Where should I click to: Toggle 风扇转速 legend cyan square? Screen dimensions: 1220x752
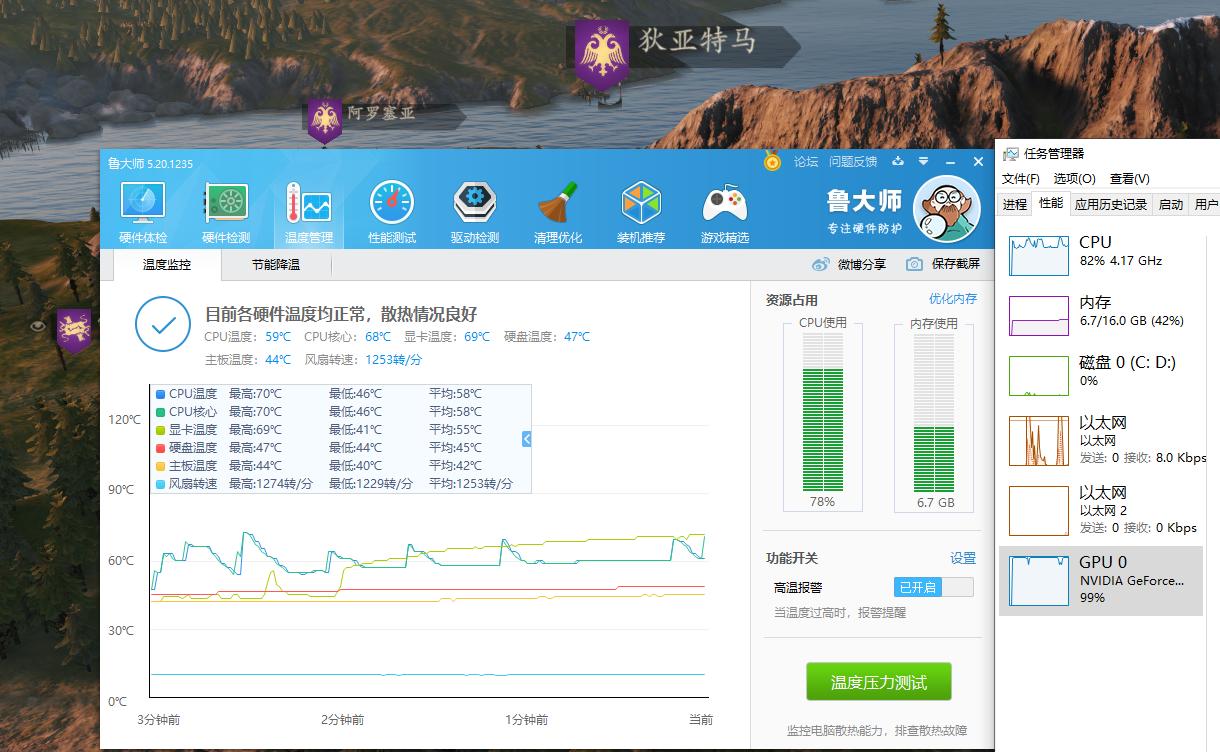161,484
